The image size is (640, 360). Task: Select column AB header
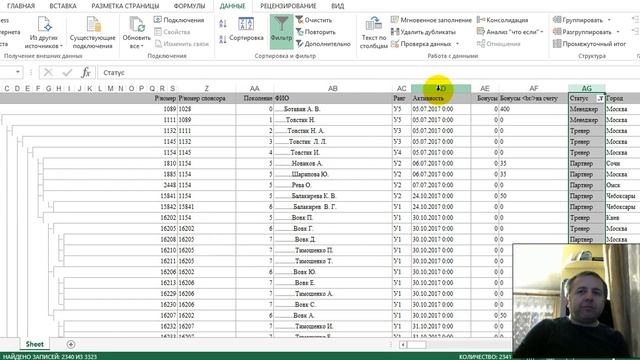(333, 89)
